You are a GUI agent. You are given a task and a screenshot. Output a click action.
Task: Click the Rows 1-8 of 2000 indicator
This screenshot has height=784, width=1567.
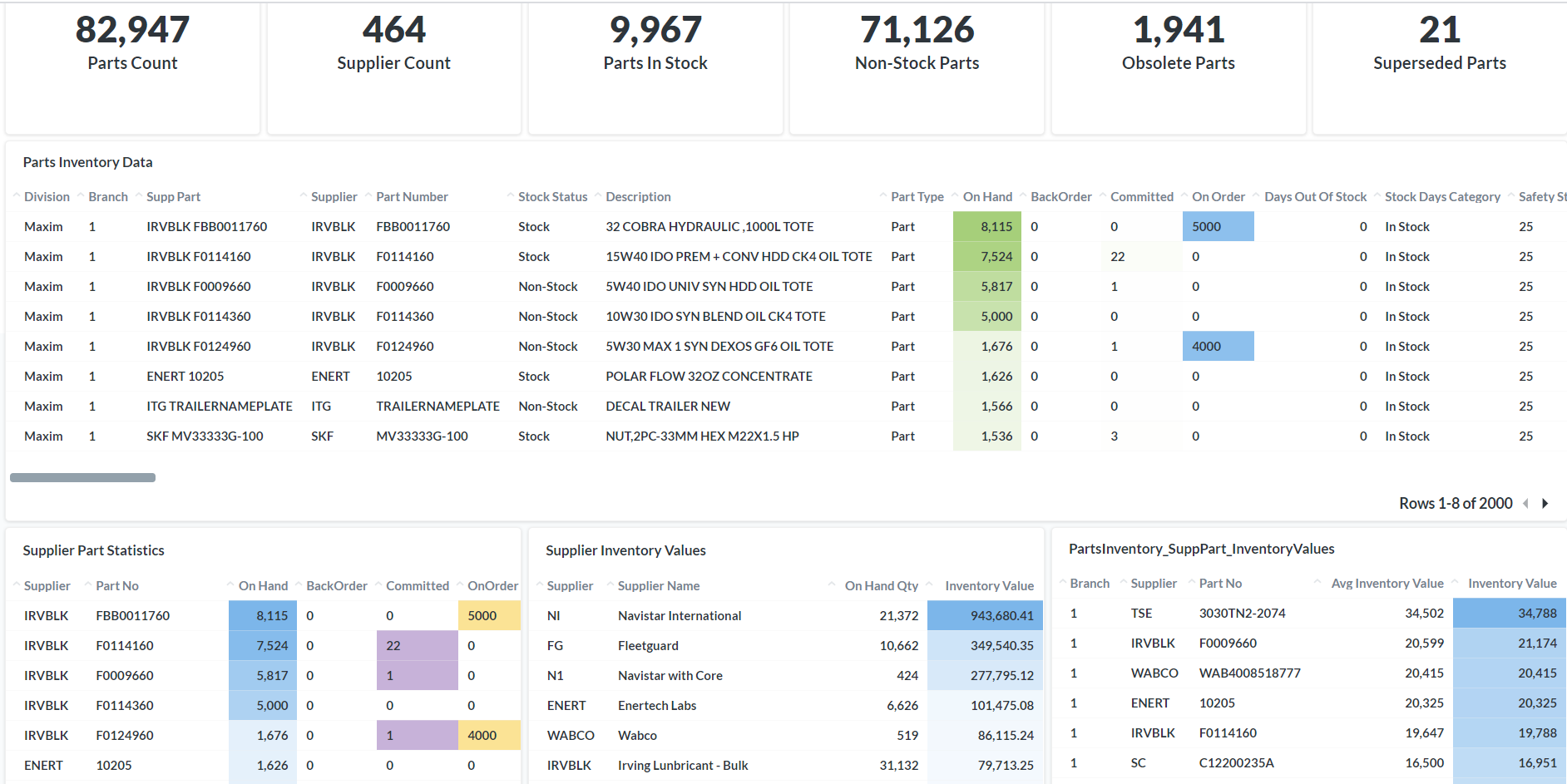pos(1456,503)
